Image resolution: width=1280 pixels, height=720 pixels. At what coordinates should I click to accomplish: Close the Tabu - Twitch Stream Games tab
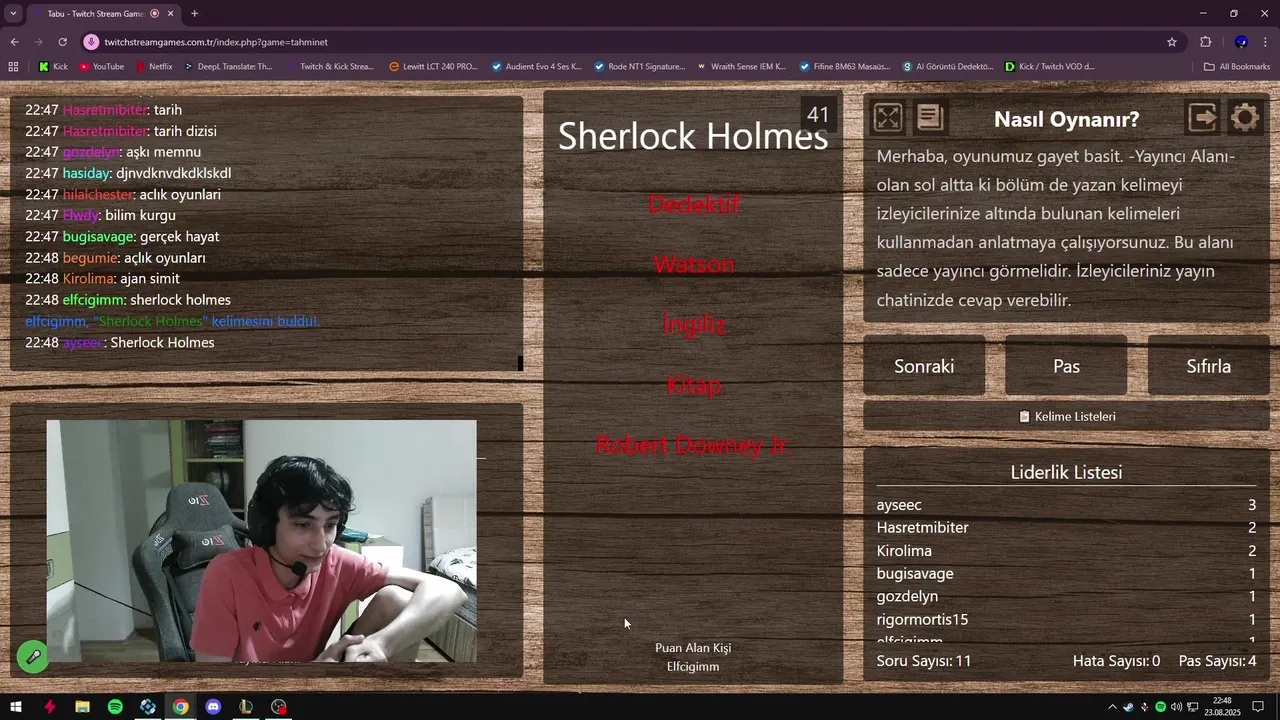[171, 14]
